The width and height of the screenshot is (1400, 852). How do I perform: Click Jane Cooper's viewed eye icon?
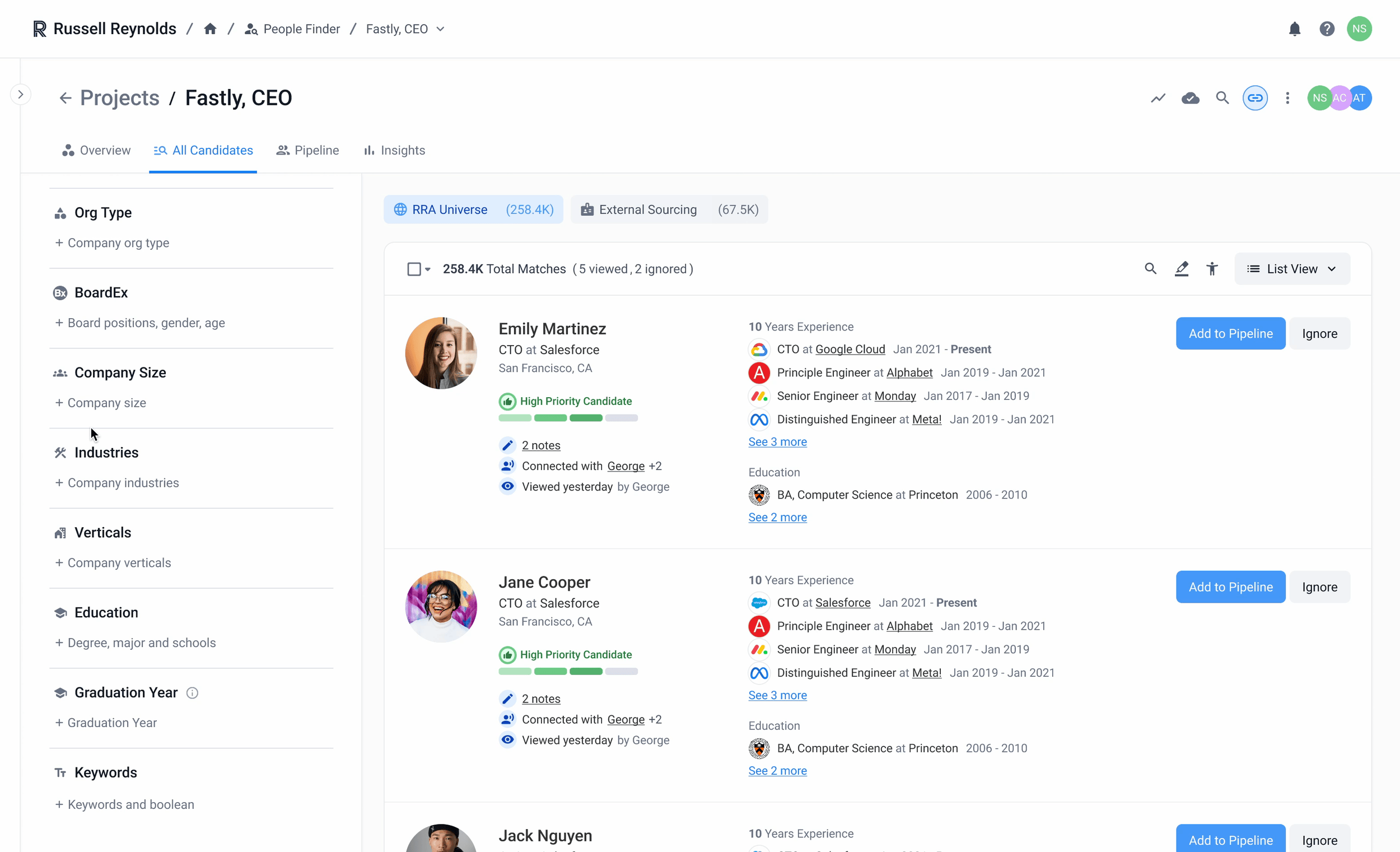click(507, 739)
